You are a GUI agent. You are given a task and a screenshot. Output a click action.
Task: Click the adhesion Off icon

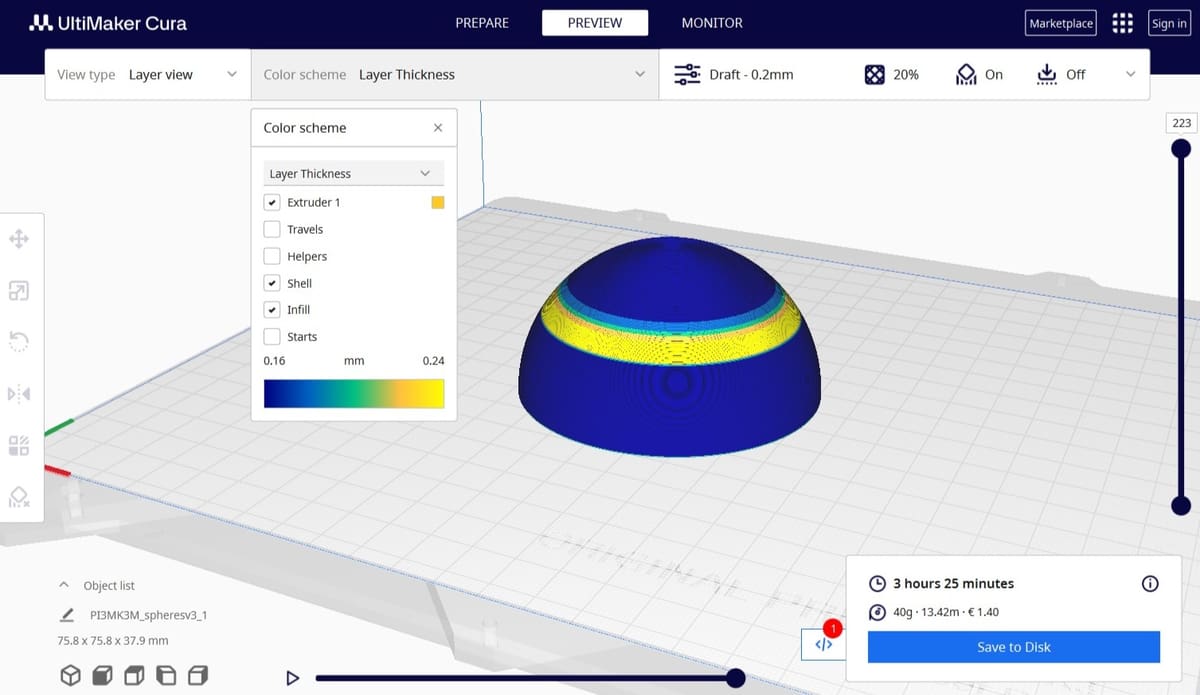[x=1047, y=75]
